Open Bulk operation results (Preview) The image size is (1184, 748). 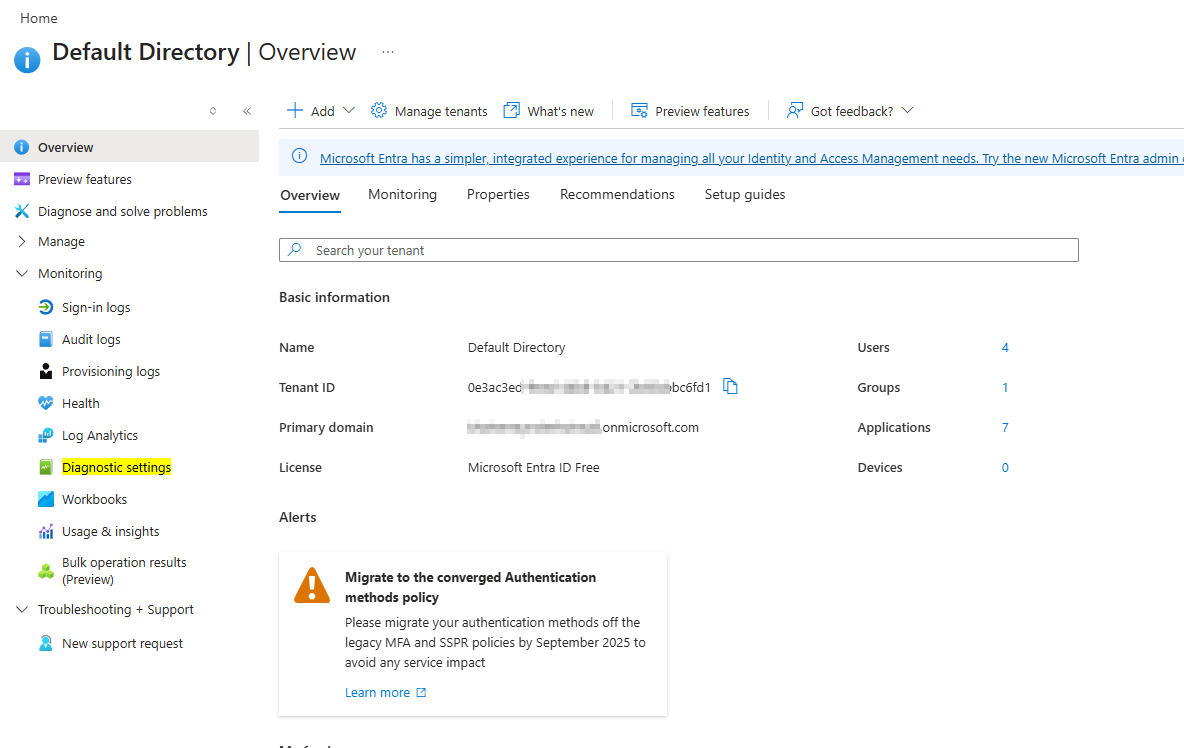coord(124,571)
